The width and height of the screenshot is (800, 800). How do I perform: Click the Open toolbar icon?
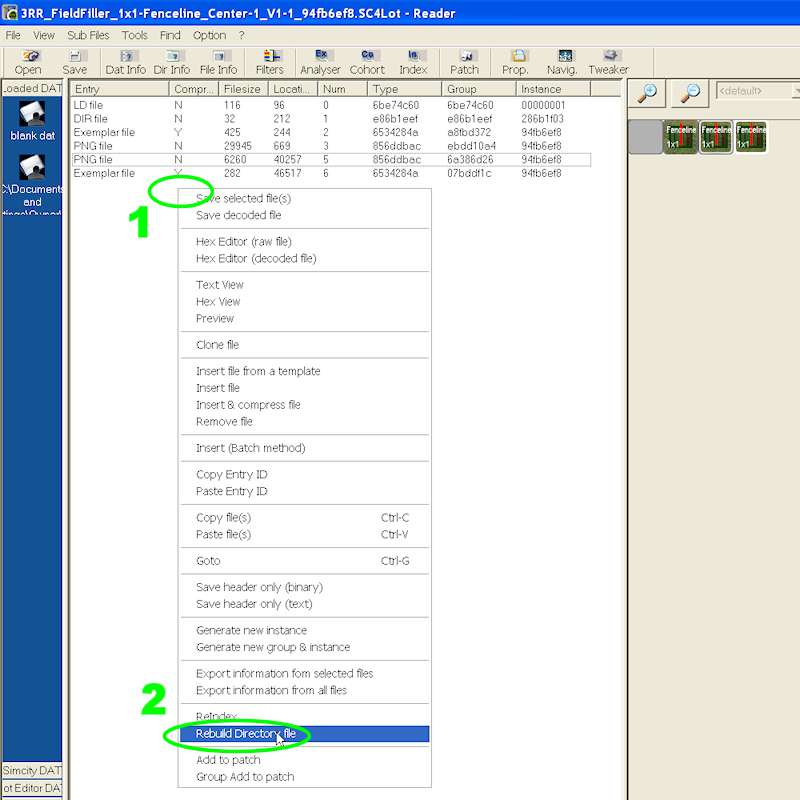(x=28, y=63)
